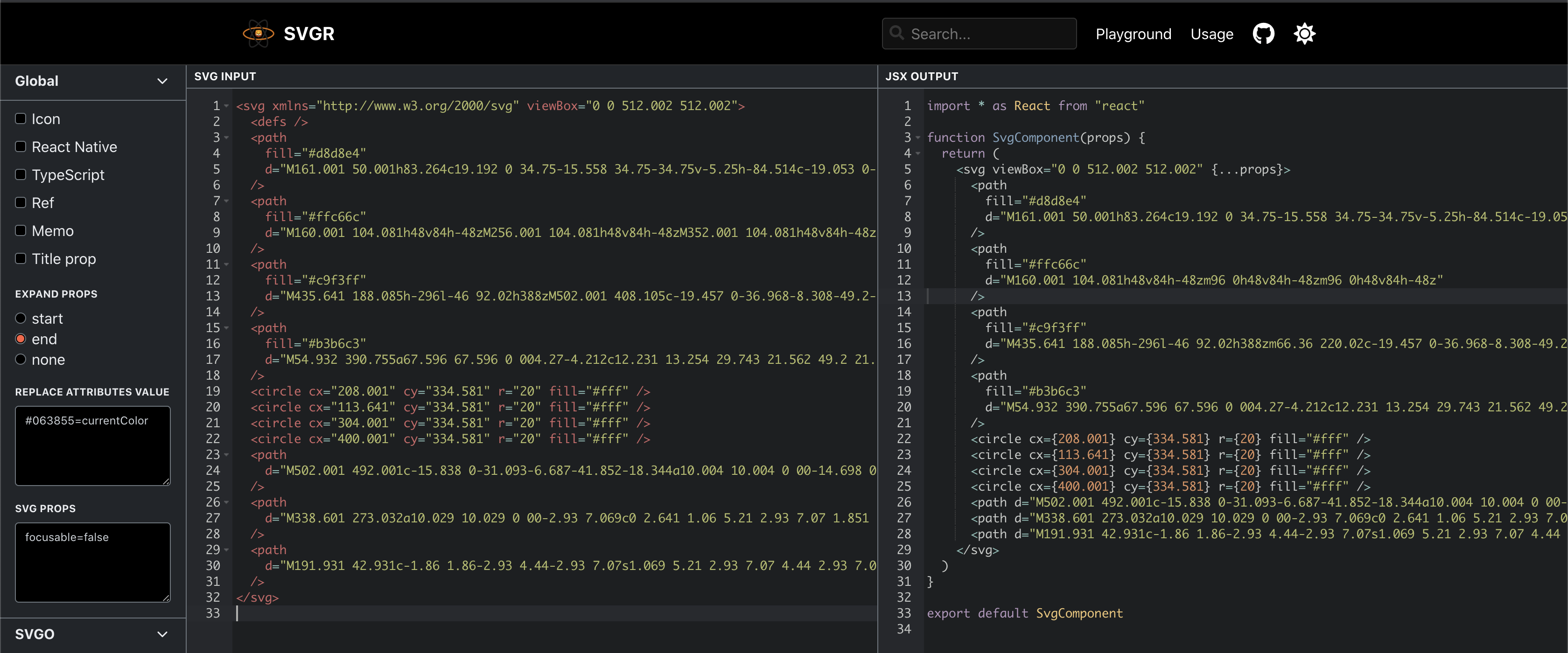
Task: Collapse fold arrow on SVG input line 23
Action: [226, 455]
